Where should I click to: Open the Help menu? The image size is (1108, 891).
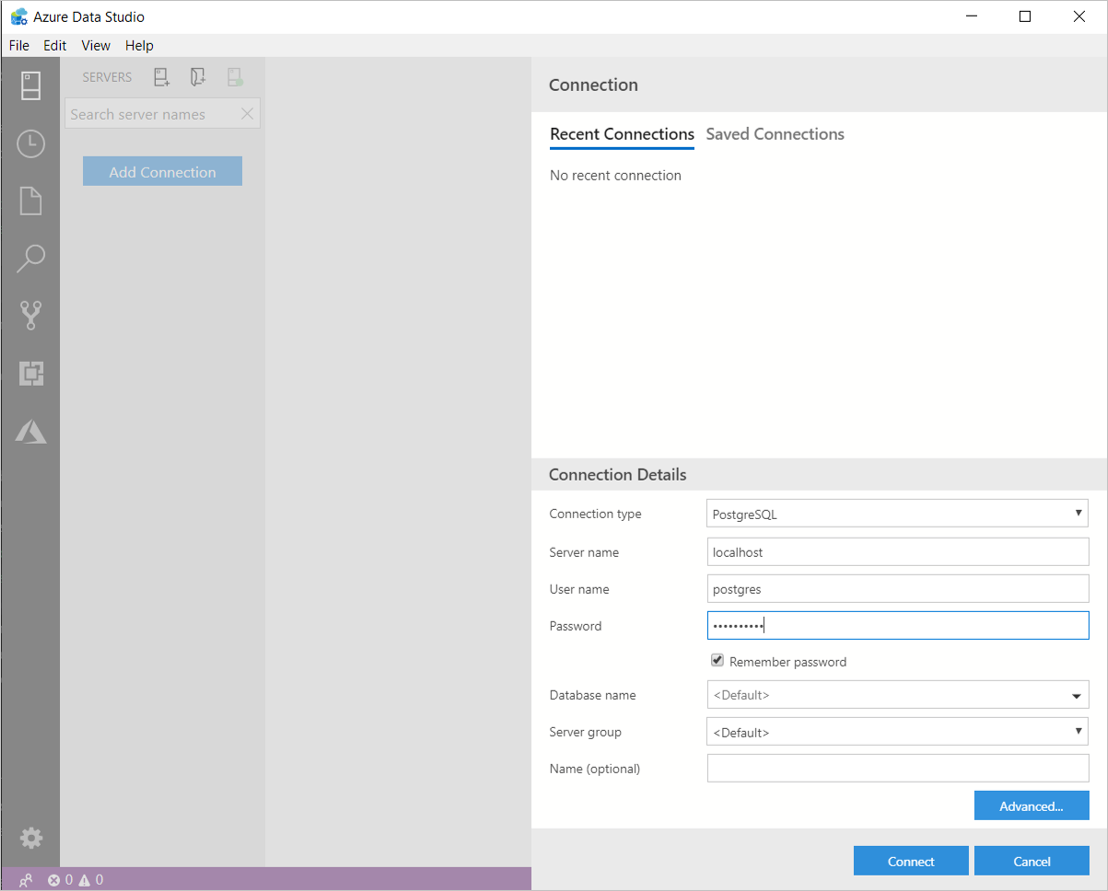pos(139,45)
